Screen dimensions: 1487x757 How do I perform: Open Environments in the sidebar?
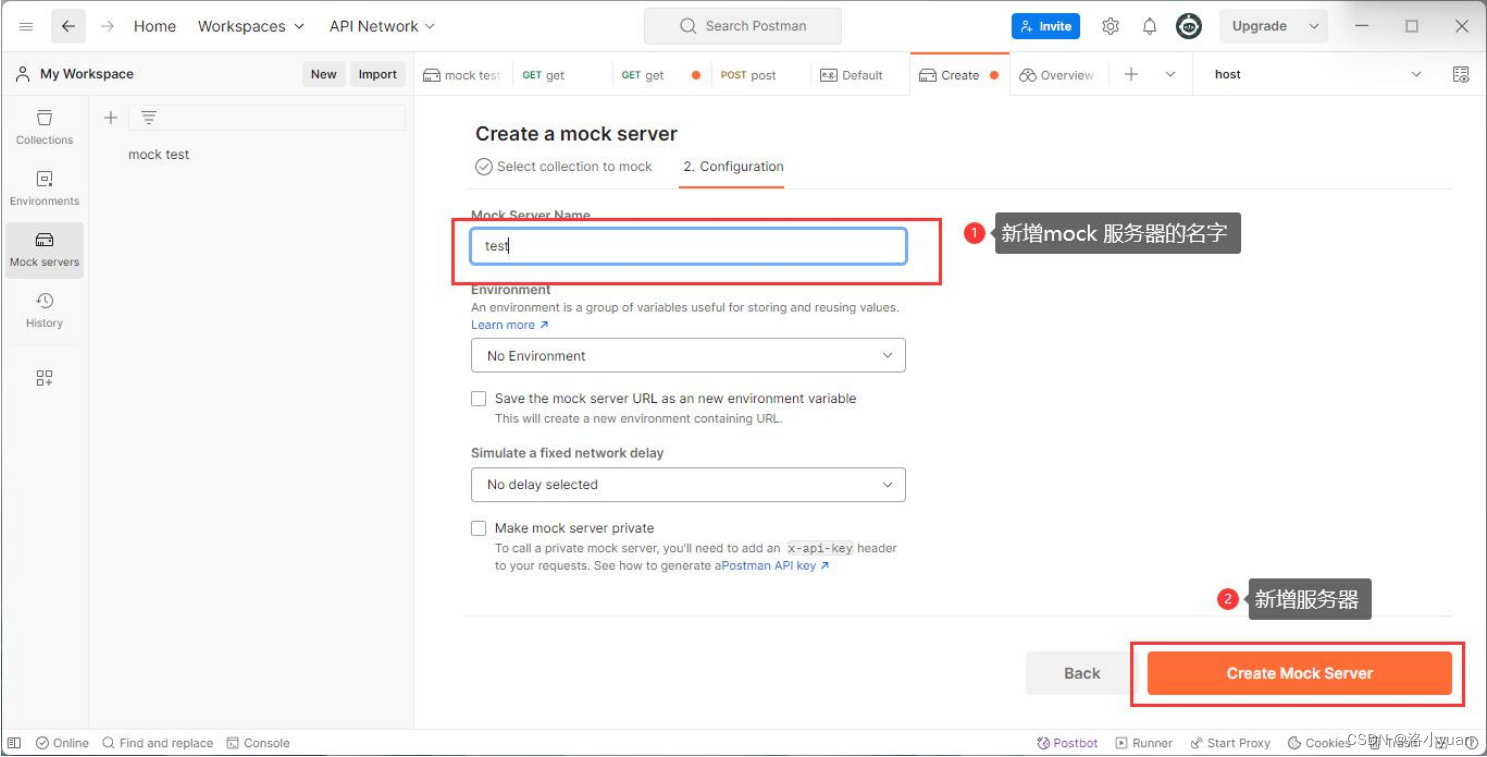click(x=44, y=188)
